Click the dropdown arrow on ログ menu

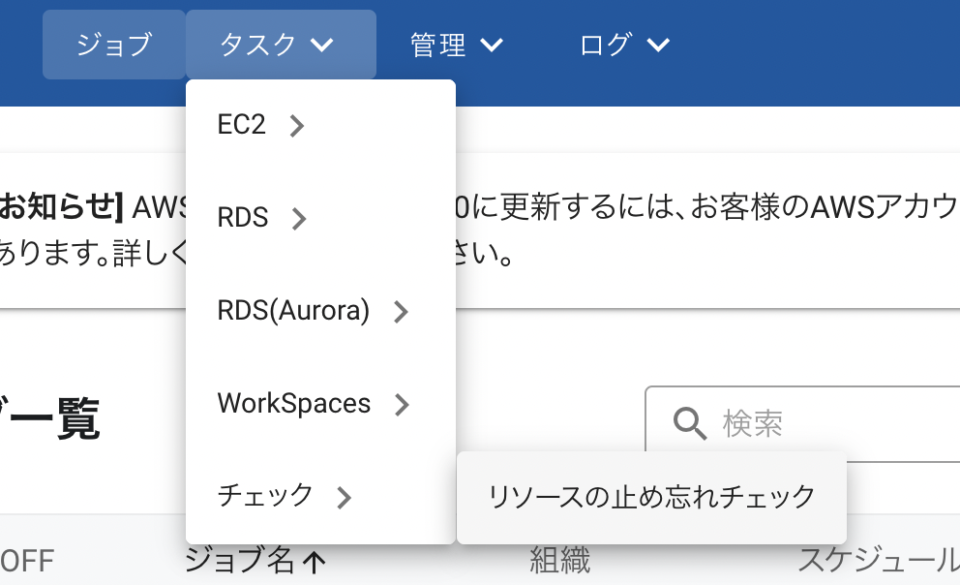657,44
